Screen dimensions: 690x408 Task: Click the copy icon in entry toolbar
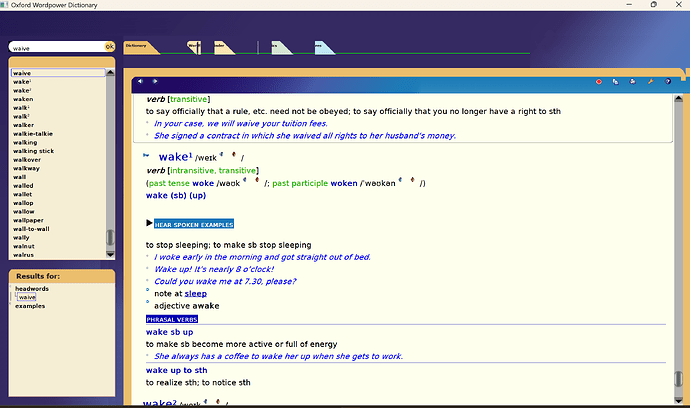[x=615, y=82]
